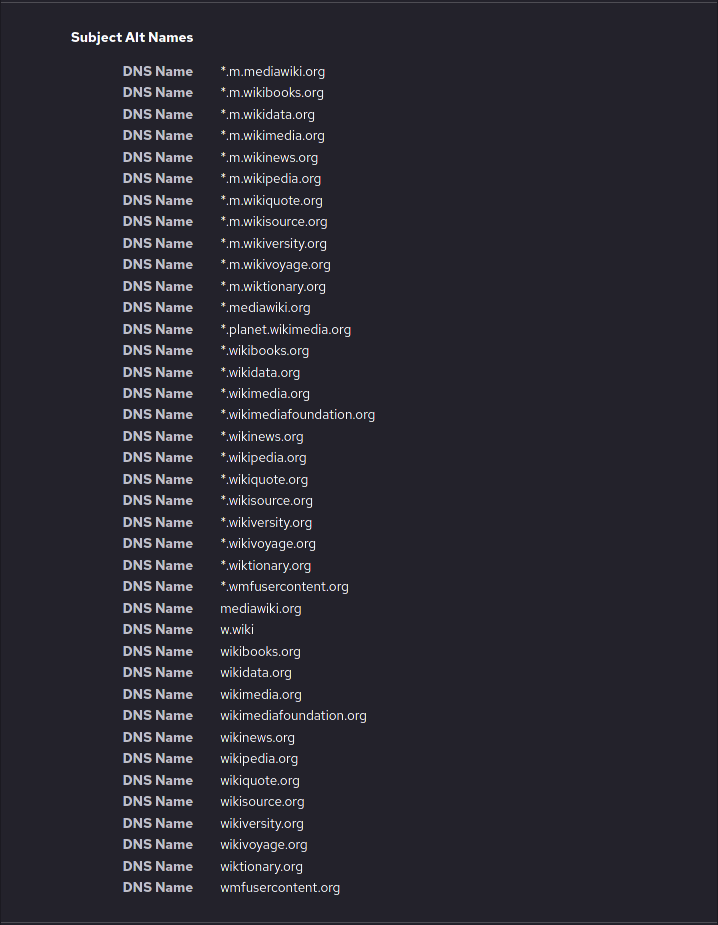718x925 pixels.
Task: Click the *.m.wiktionary.org value
Action: tap(273, 286)
